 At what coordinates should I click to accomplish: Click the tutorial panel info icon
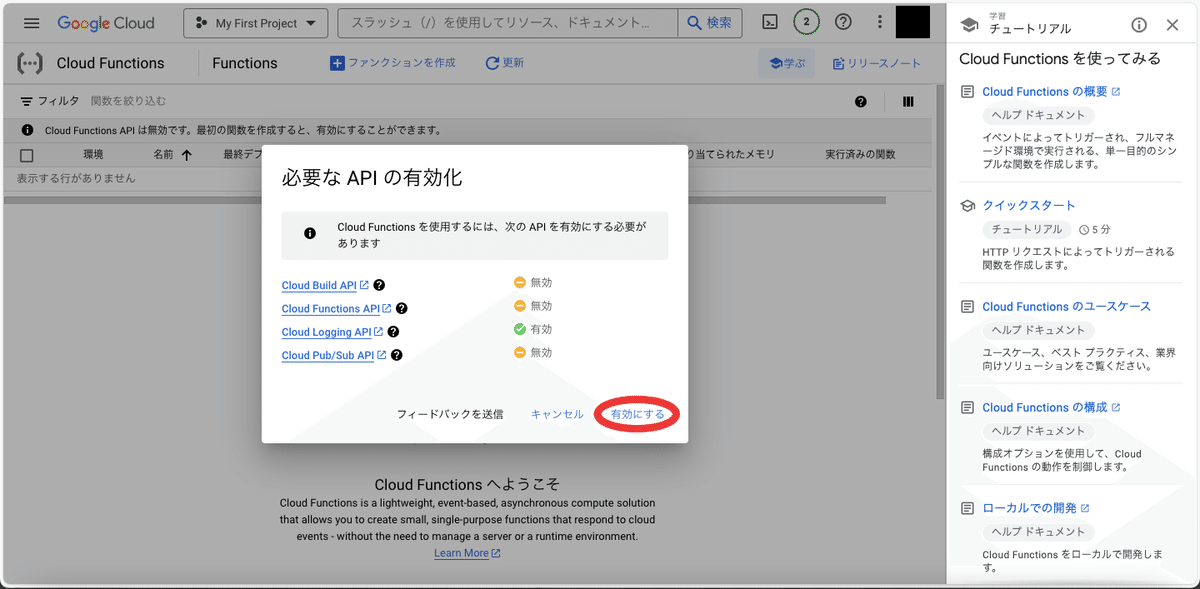[x=1139, y=25]
